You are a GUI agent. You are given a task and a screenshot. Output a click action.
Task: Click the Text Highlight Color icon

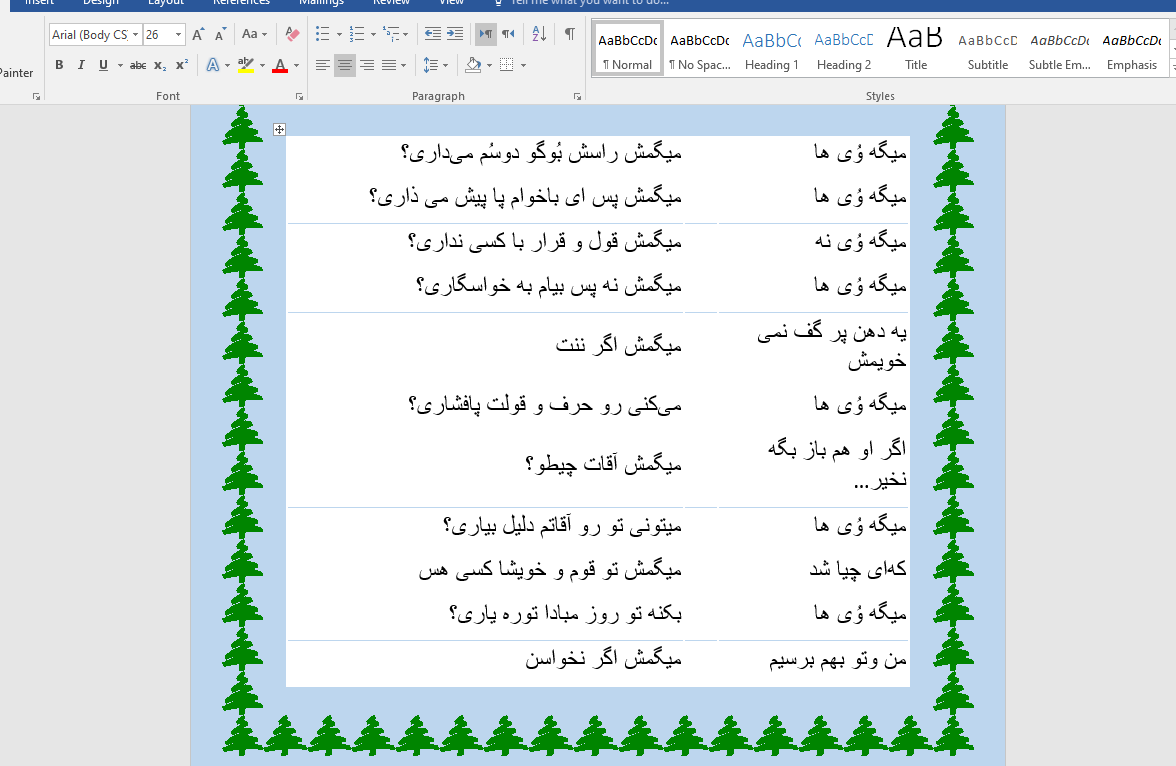coord(246,64)
